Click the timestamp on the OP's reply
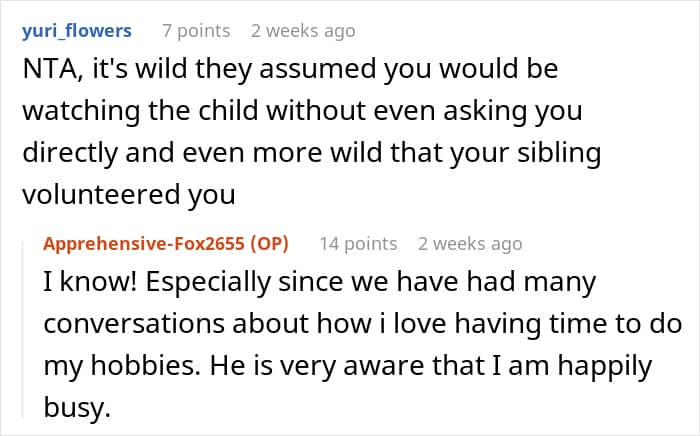700x436 pixels. pyautogui.click(x=470, y=243)
